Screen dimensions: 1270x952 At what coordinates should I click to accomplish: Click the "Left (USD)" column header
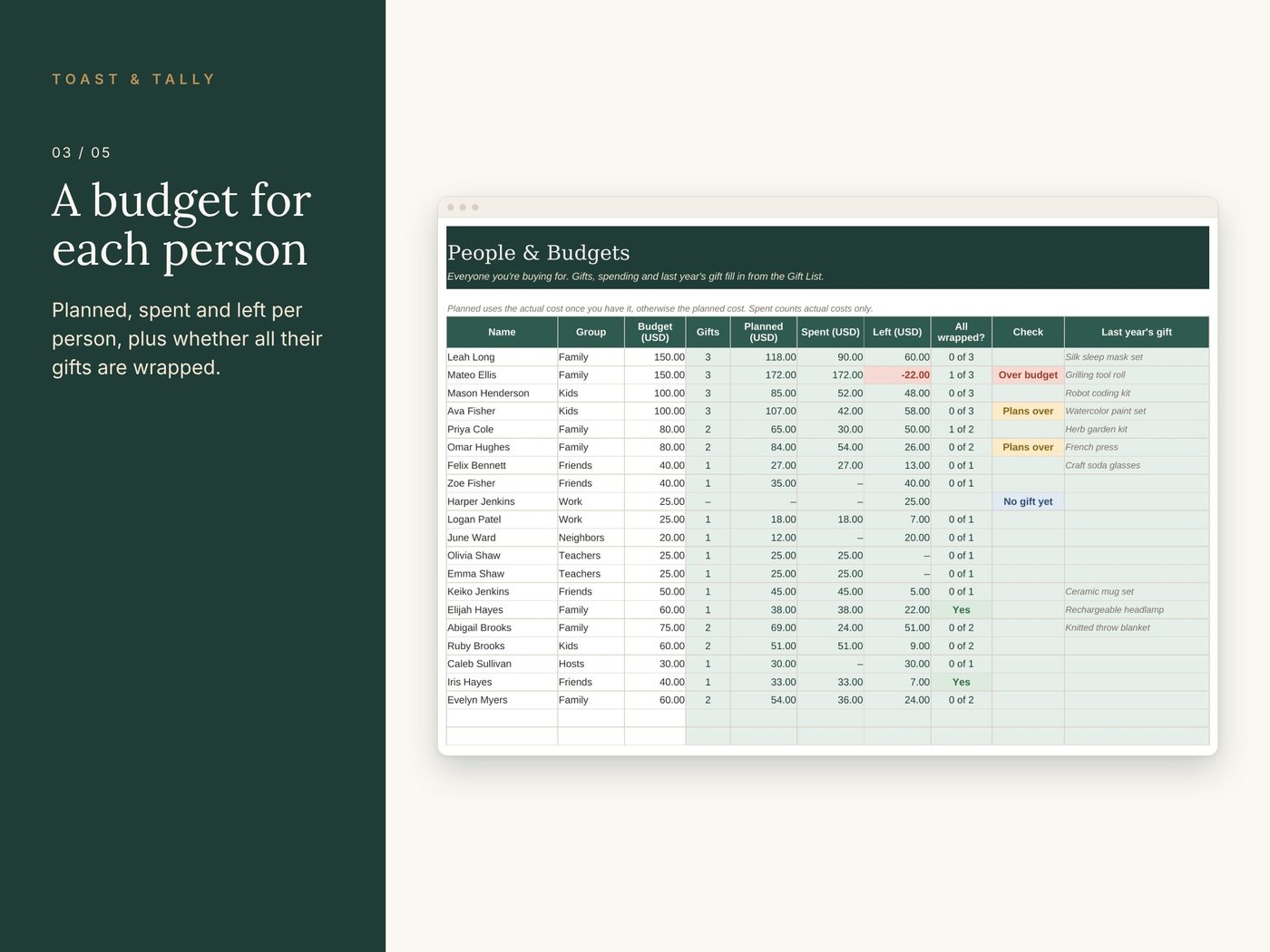pos(897,333)
